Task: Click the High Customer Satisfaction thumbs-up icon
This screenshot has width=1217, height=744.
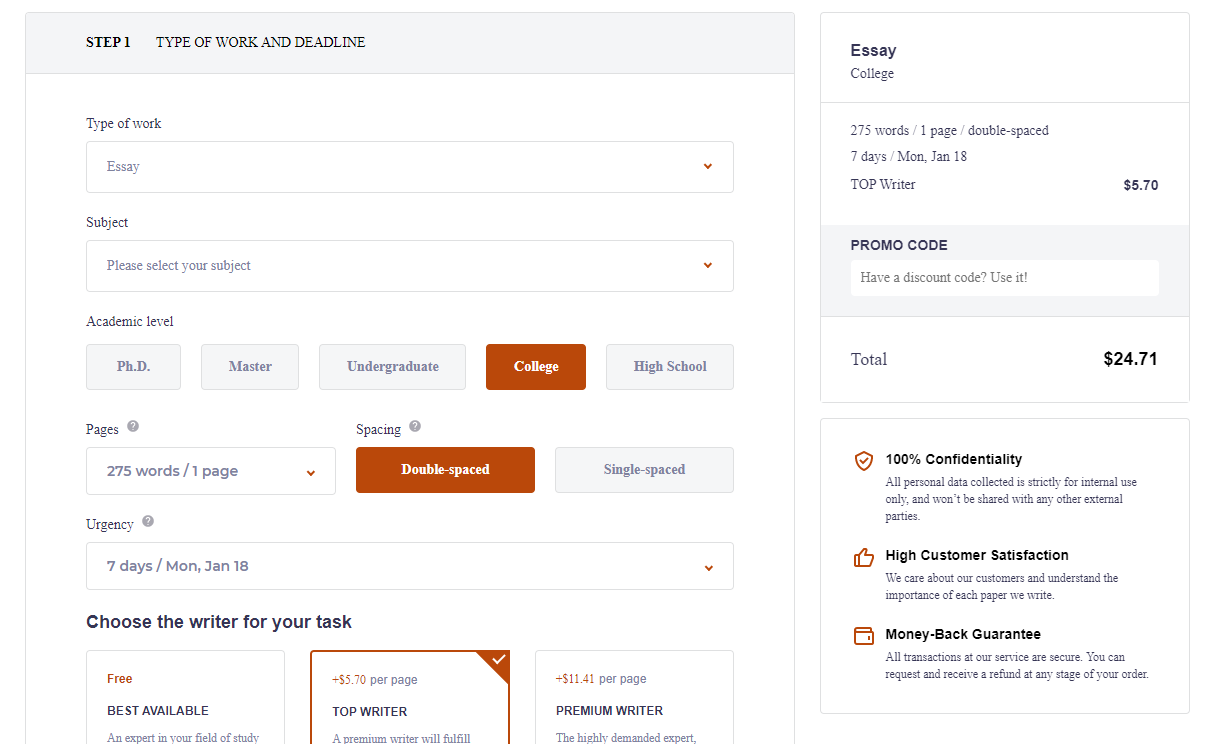Action: (x=864, y=557)
